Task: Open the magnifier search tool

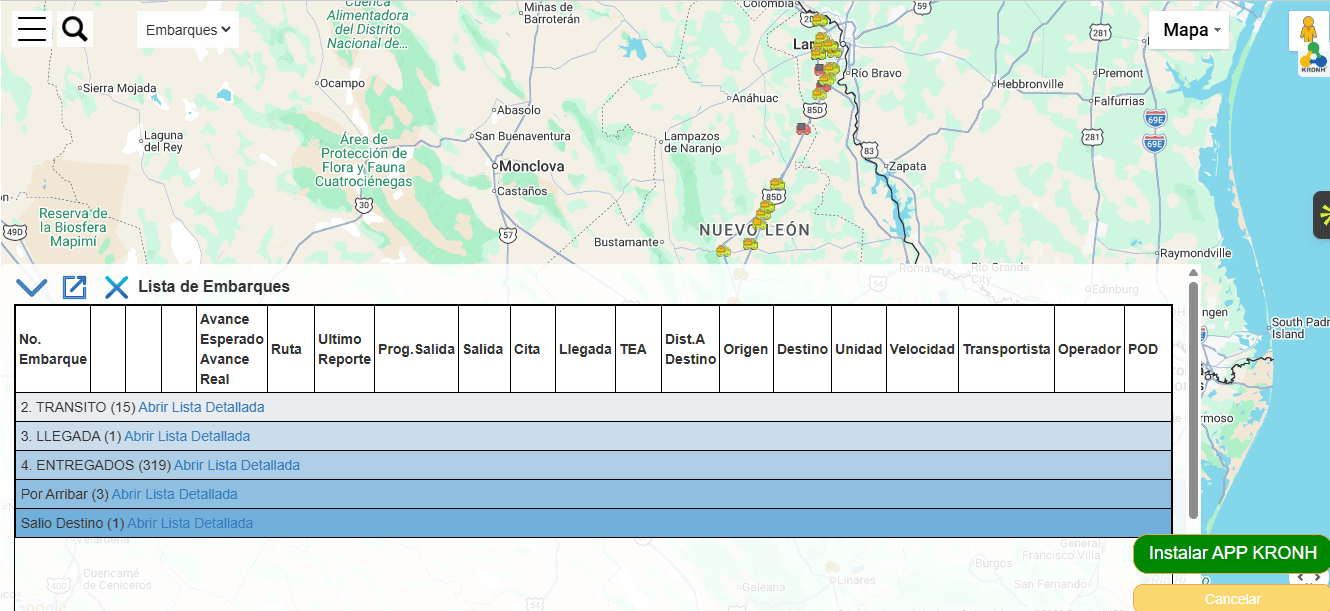Action: [x=75, y=29]
